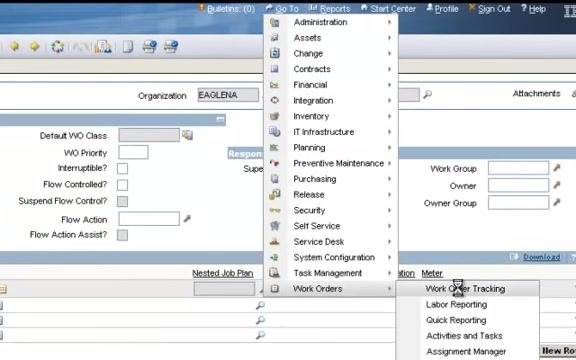Toggle the Flow Controlled? checkbox

pos(122,185)
